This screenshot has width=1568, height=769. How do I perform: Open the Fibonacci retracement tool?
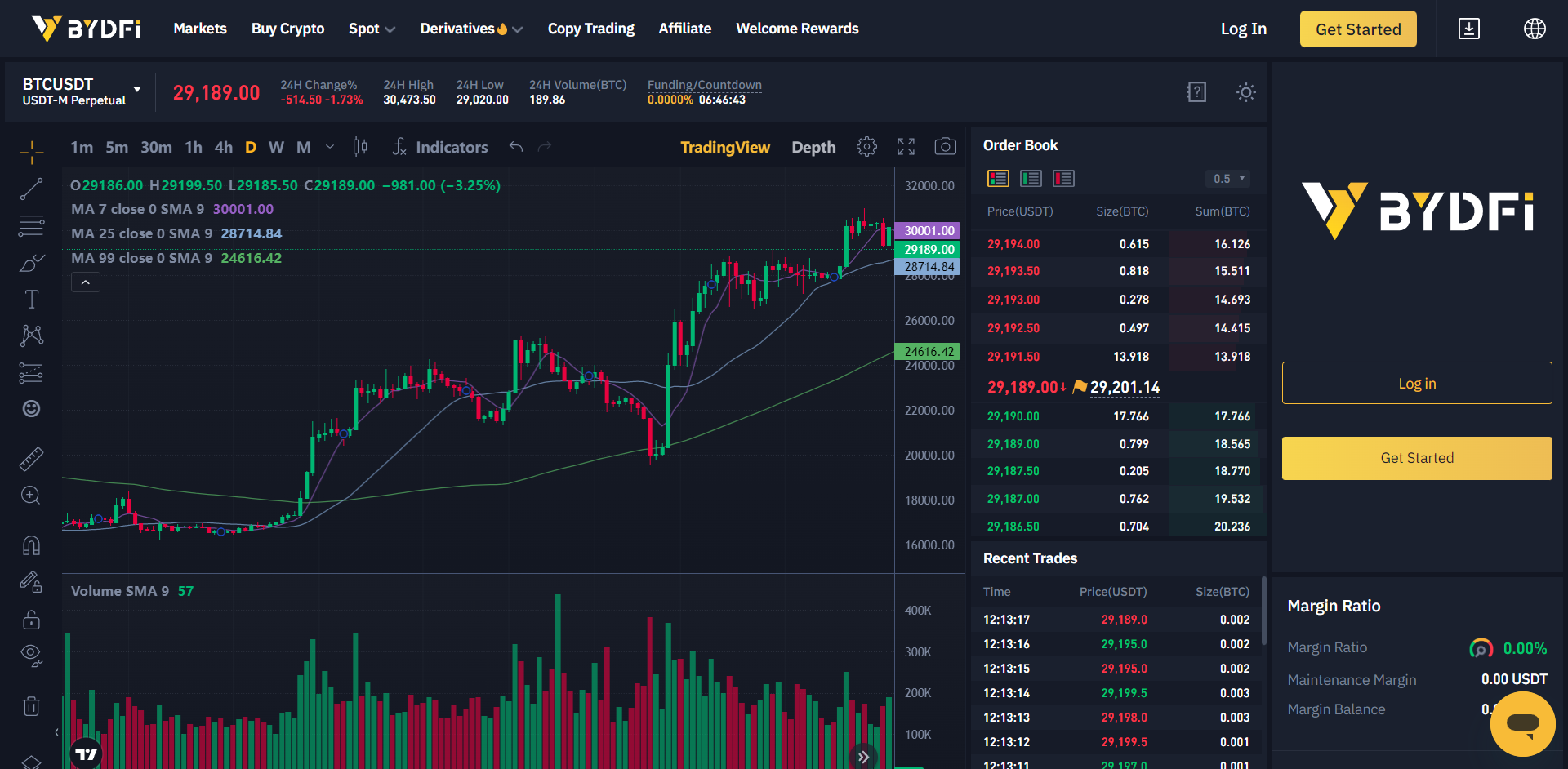click(x=32, y=225)
